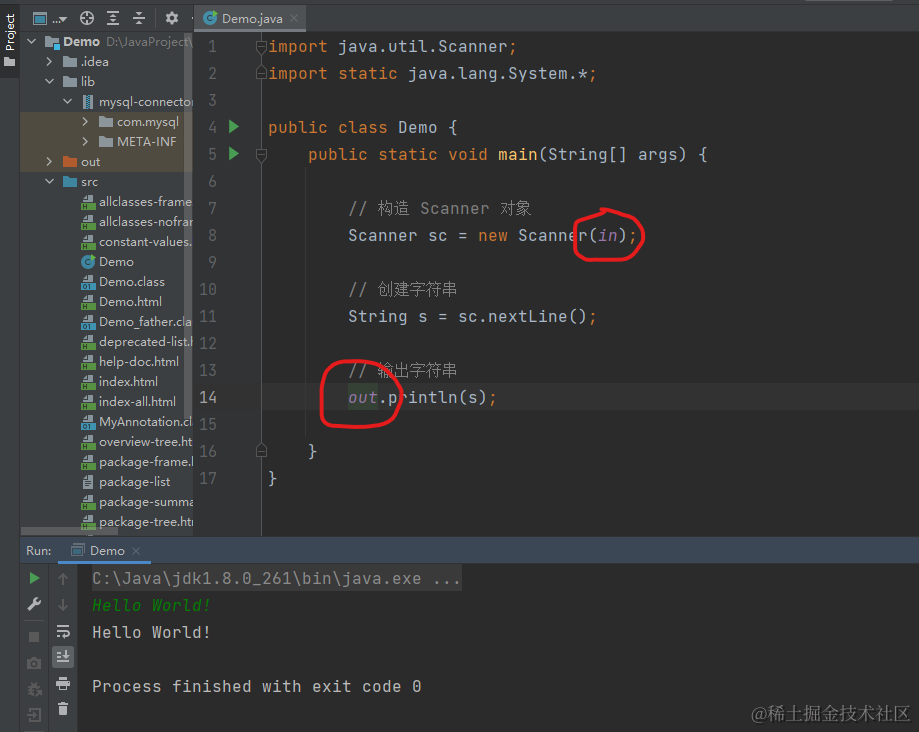This screenshot has height=732, width=919.
Task: Click the run gutter arrow beside the main method
Action: pos(234,154)
